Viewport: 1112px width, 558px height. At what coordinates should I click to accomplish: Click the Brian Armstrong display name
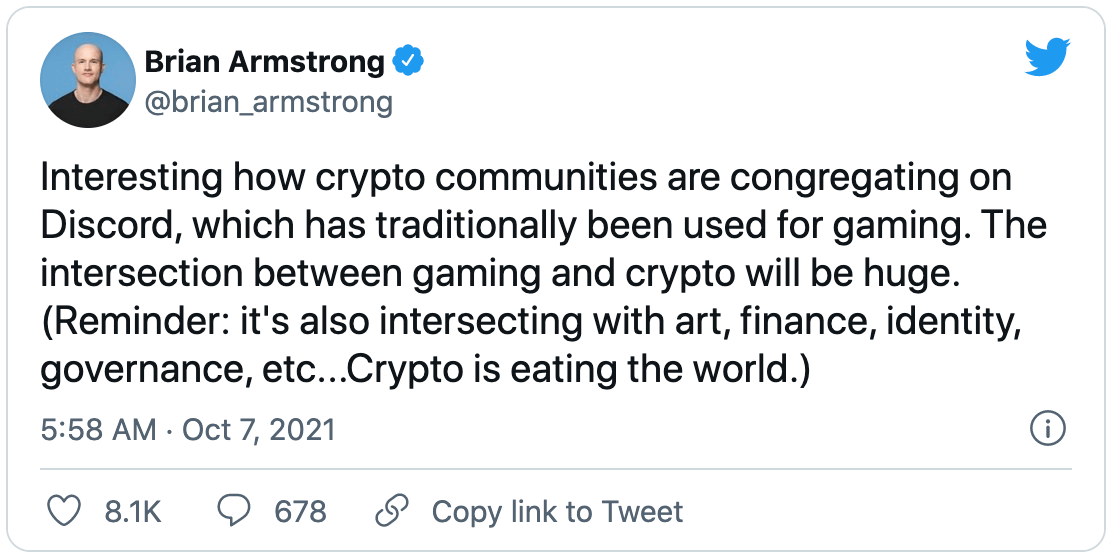[265, 62]
